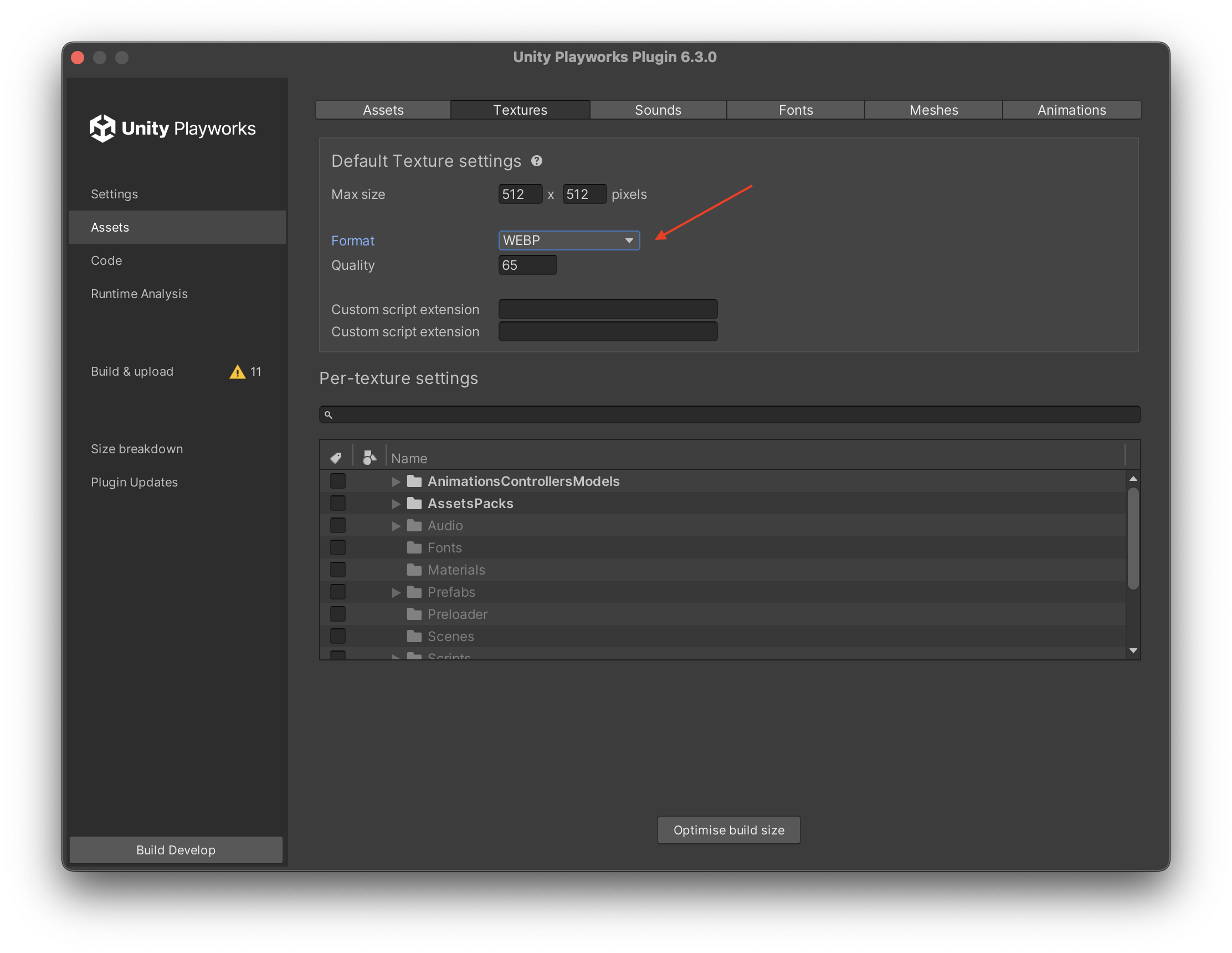Select the Materials folder row
1232x953 pixels.
pyautogui.click(x=722, y=570)
